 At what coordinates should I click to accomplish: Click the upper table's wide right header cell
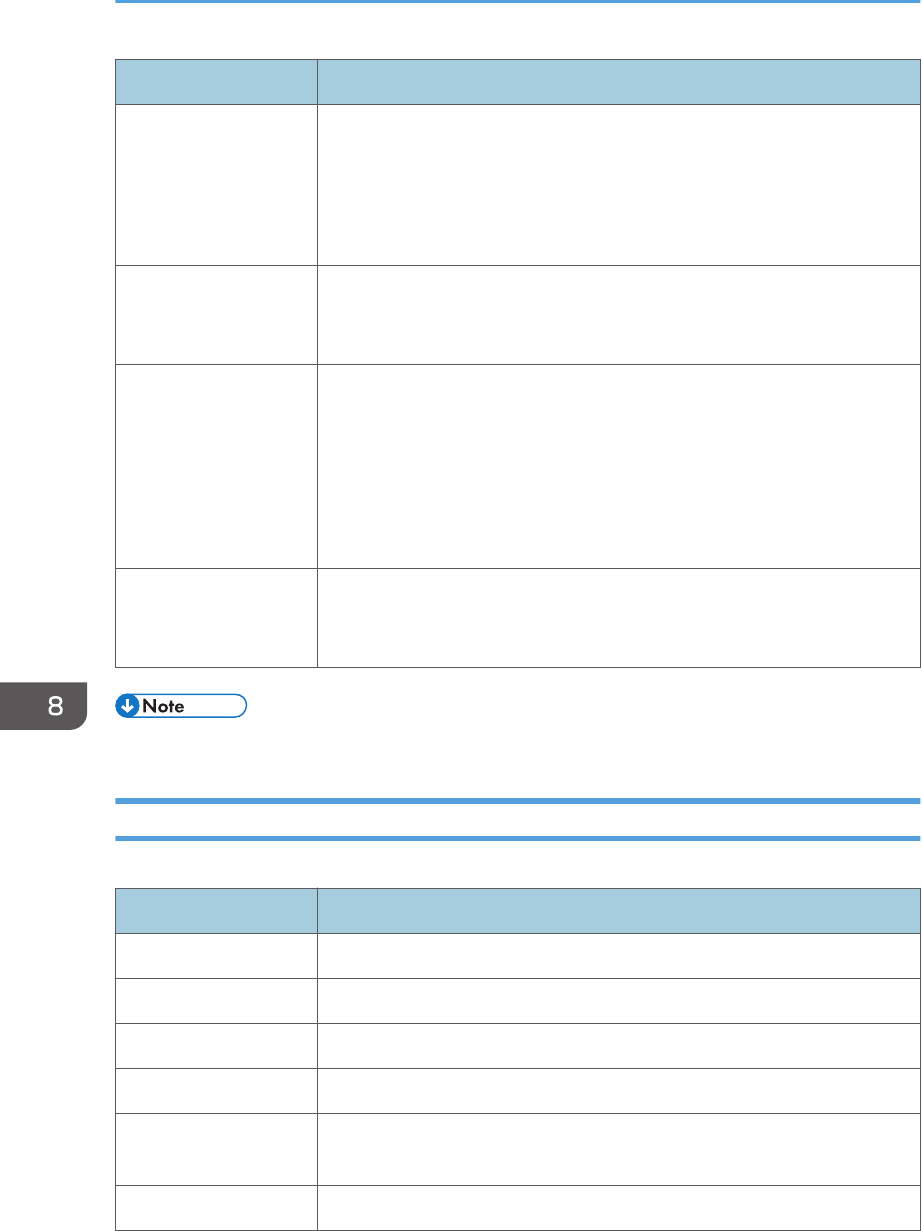618,81
